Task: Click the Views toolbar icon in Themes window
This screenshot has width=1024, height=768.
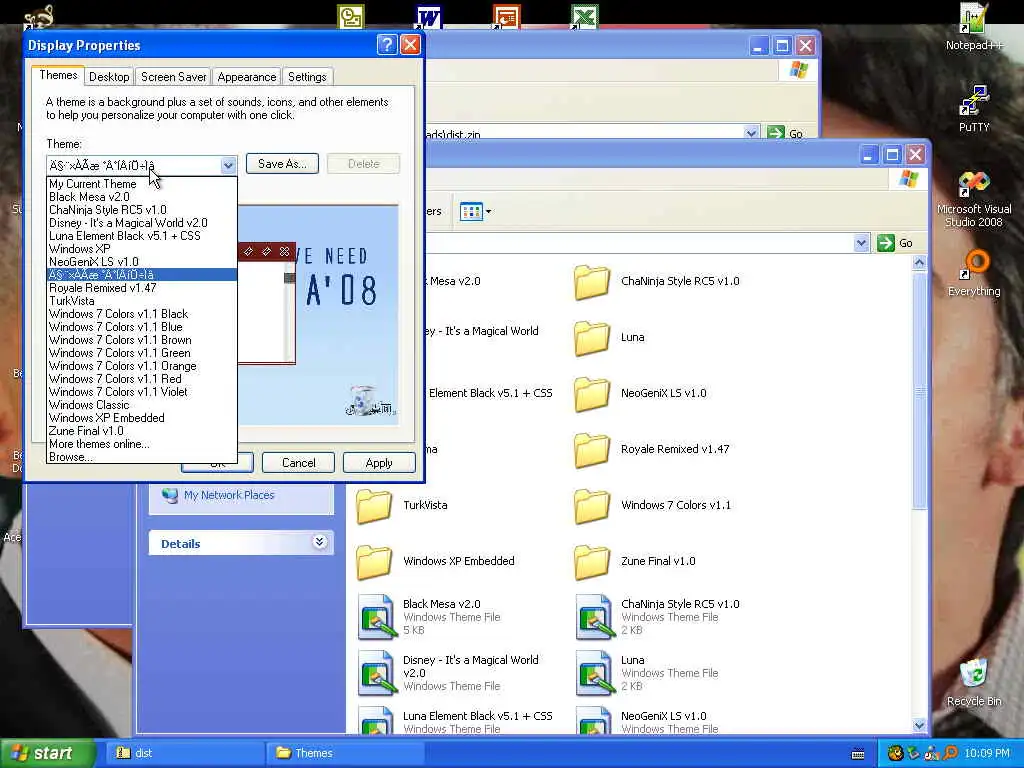Action: point(475,211)
